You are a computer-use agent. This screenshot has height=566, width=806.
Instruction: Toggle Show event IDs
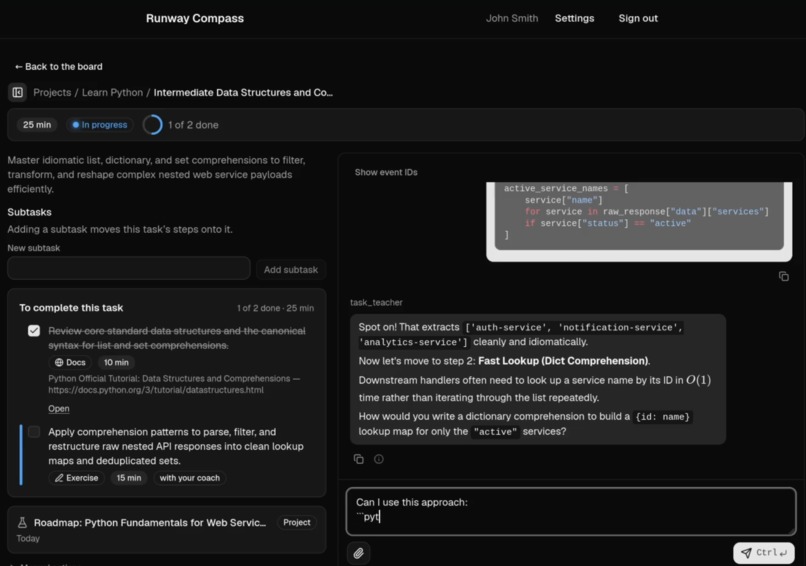coord(386,172)
